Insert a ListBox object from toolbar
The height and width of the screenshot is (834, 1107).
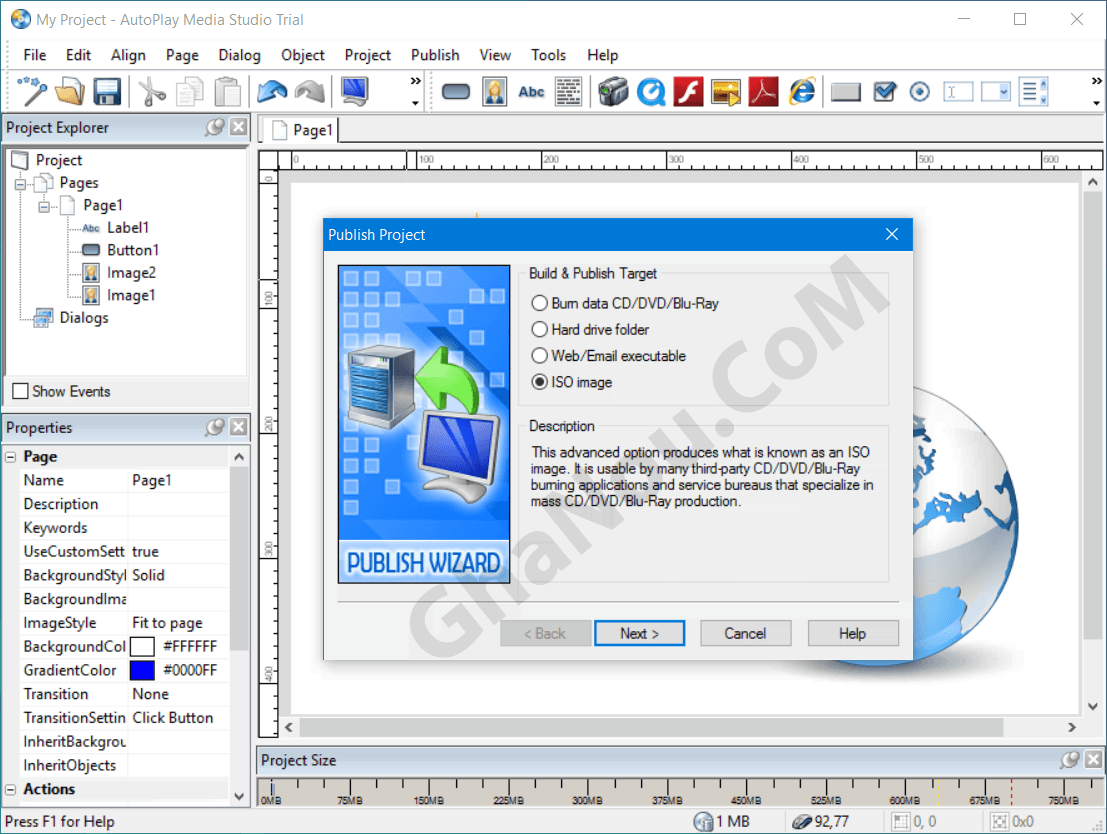[x=1034, y=92]
